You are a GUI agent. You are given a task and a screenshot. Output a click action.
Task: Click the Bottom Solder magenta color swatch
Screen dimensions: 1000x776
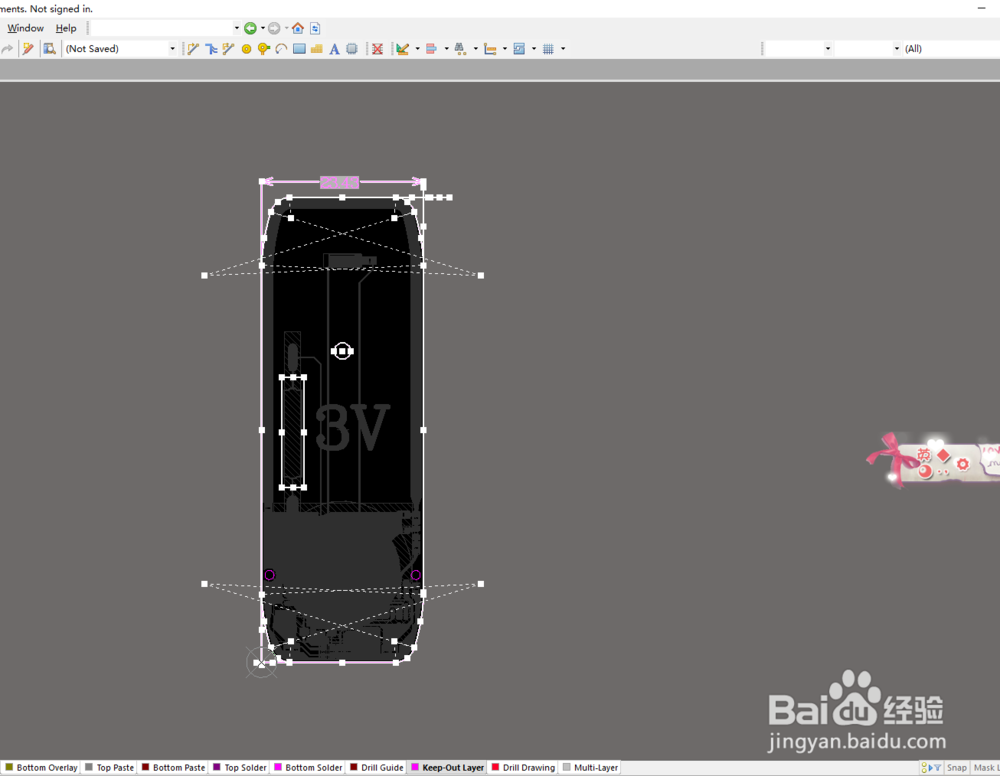tap(278, 767)
